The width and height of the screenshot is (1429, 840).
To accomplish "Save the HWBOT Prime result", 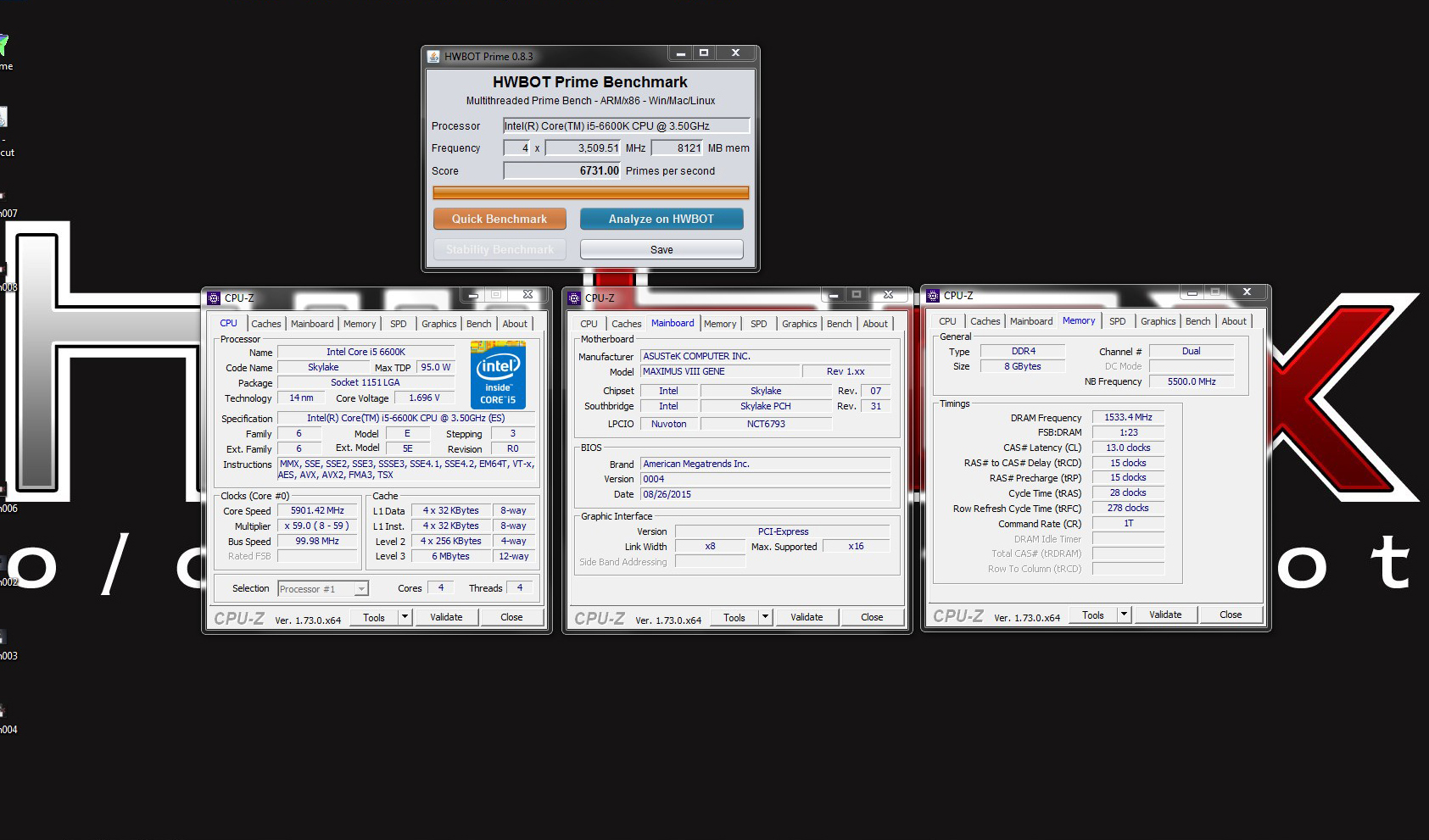I will (661, 249).
